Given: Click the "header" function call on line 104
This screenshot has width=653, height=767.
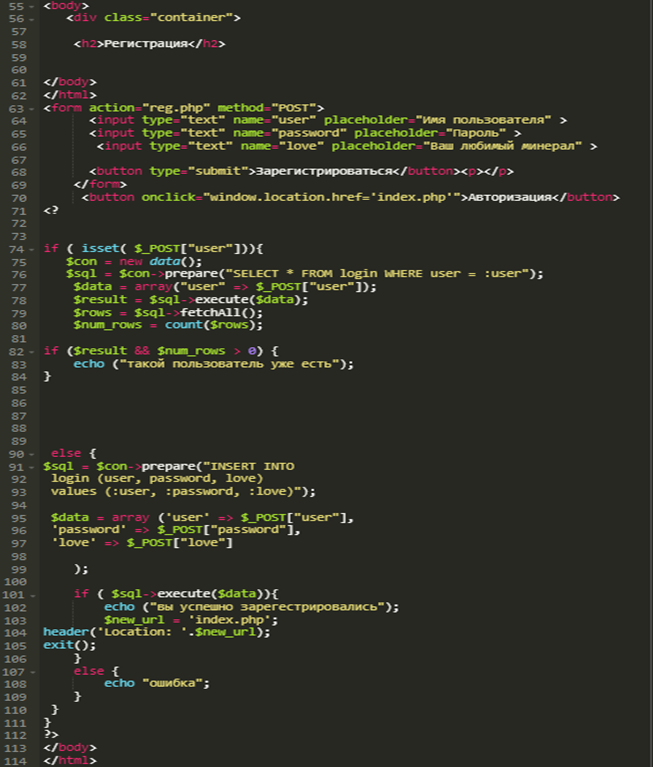Looking at the screenshot, I should (x=66, y=632).
